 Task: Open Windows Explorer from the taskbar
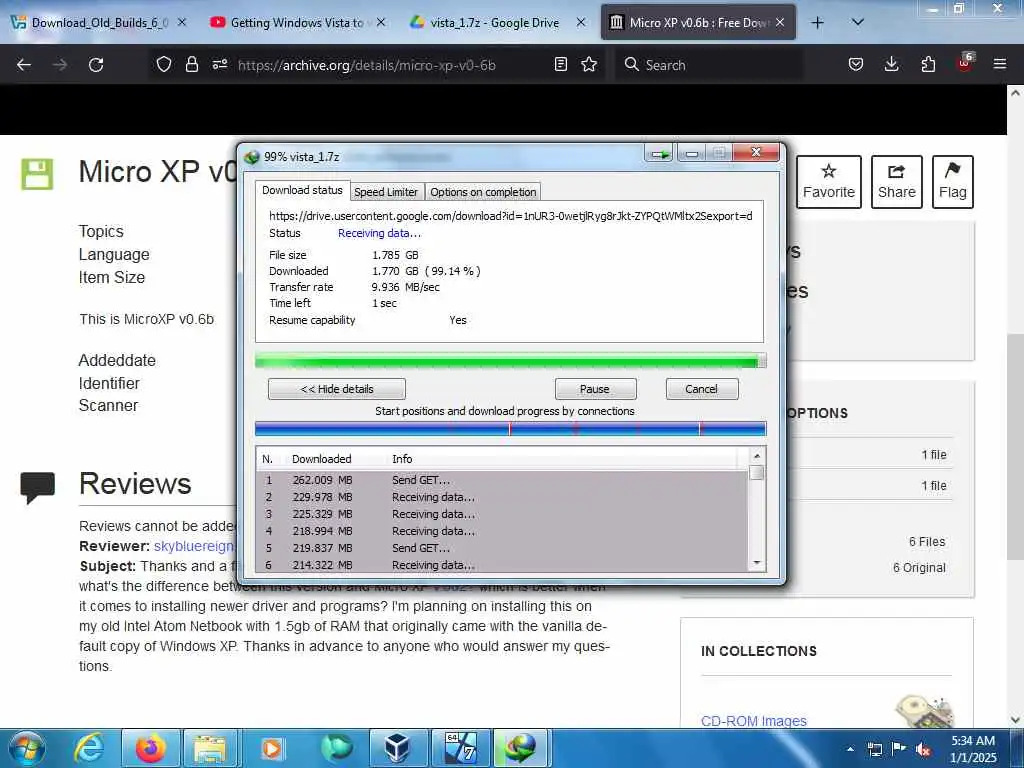210,748
